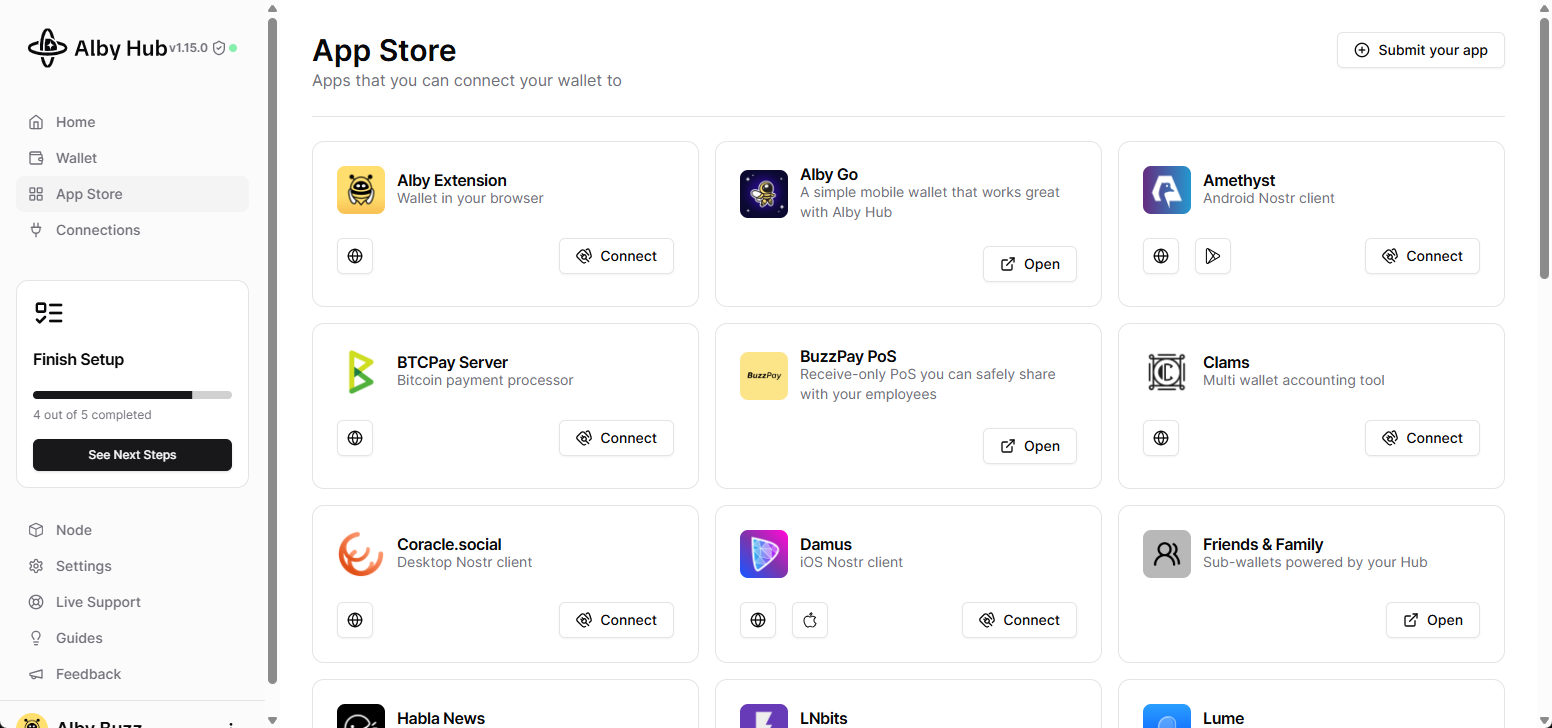Click the Damus app logo
This screenshot has width=1552, height=728.
(764, 554)
